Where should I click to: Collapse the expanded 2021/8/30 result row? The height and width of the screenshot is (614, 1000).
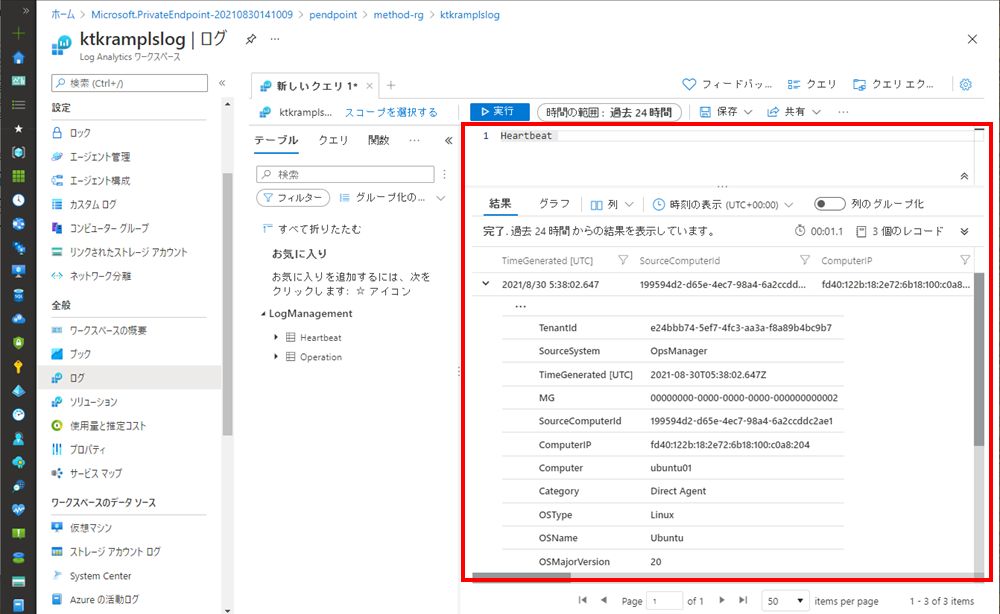point(486,284)
